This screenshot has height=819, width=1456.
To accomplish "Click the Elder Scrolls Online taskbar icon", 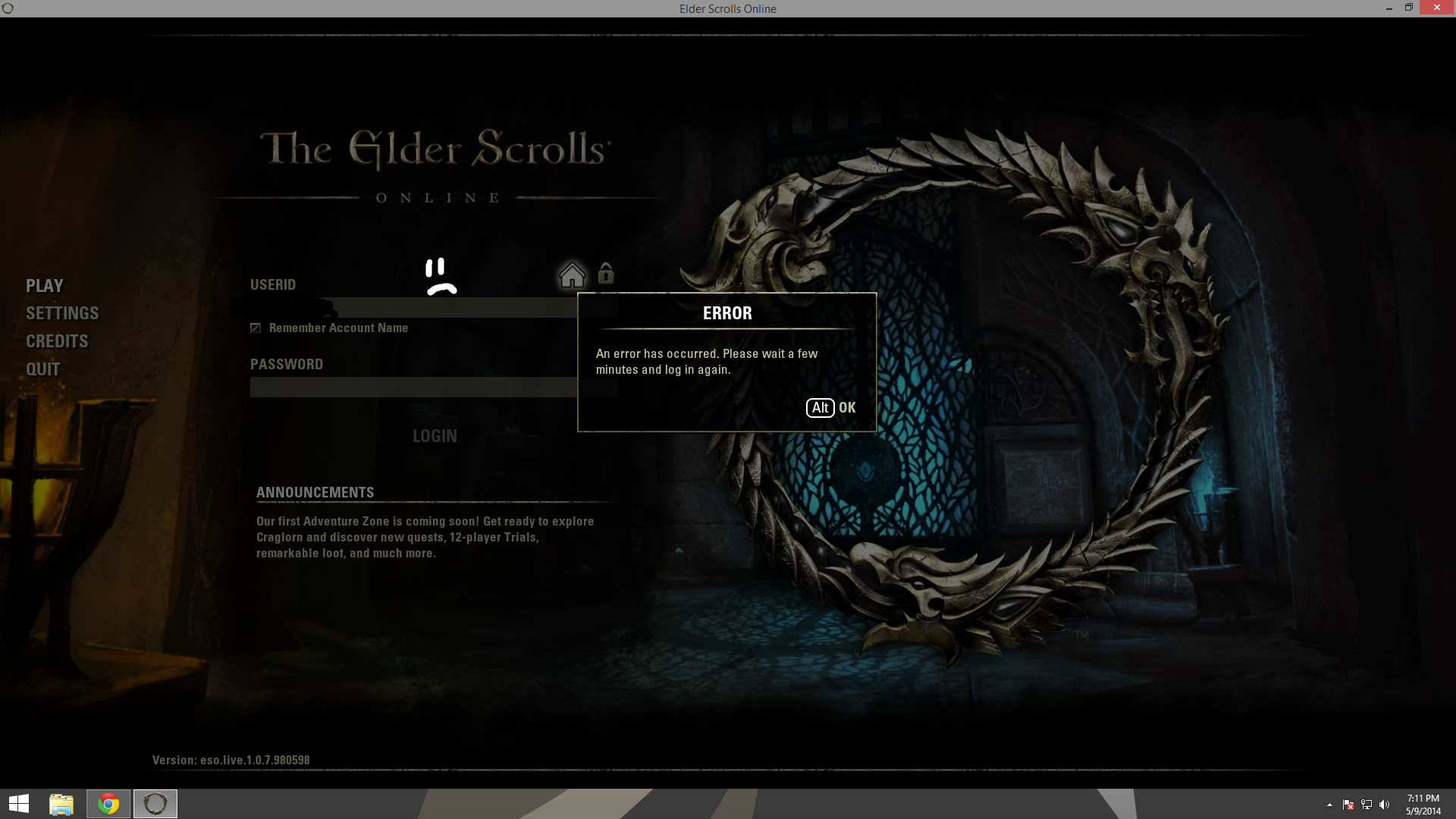I will click(x=155, y=804).
